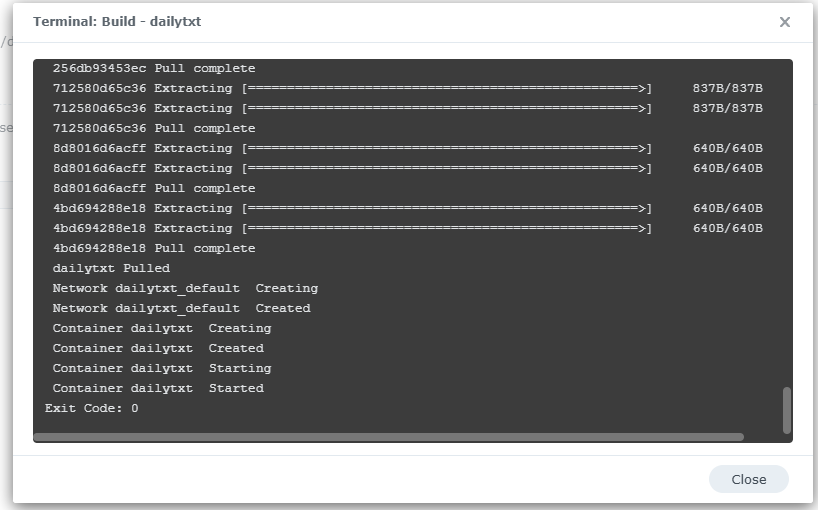This screenshot has width=818, height=510.
Task: Click the last 4bd694288e18 Extracting progress bar
Action: [x=446, y=228]
